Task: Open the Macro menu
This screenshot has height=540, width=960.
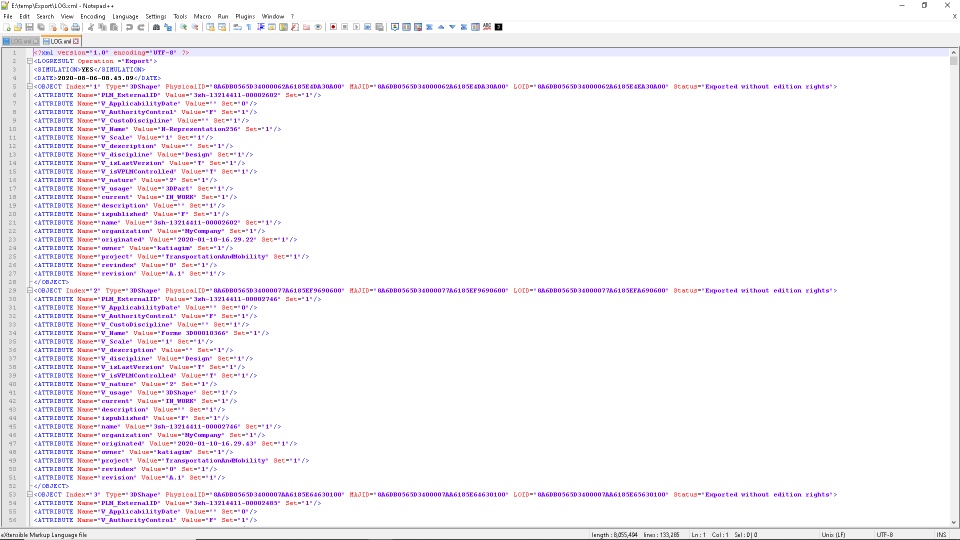Action: 202,17
